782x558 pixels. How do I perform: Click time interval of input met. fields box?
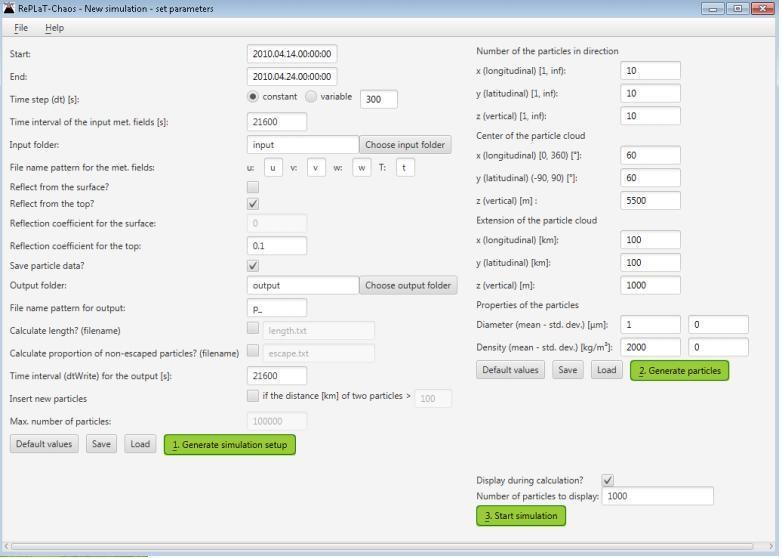[277, 122]
